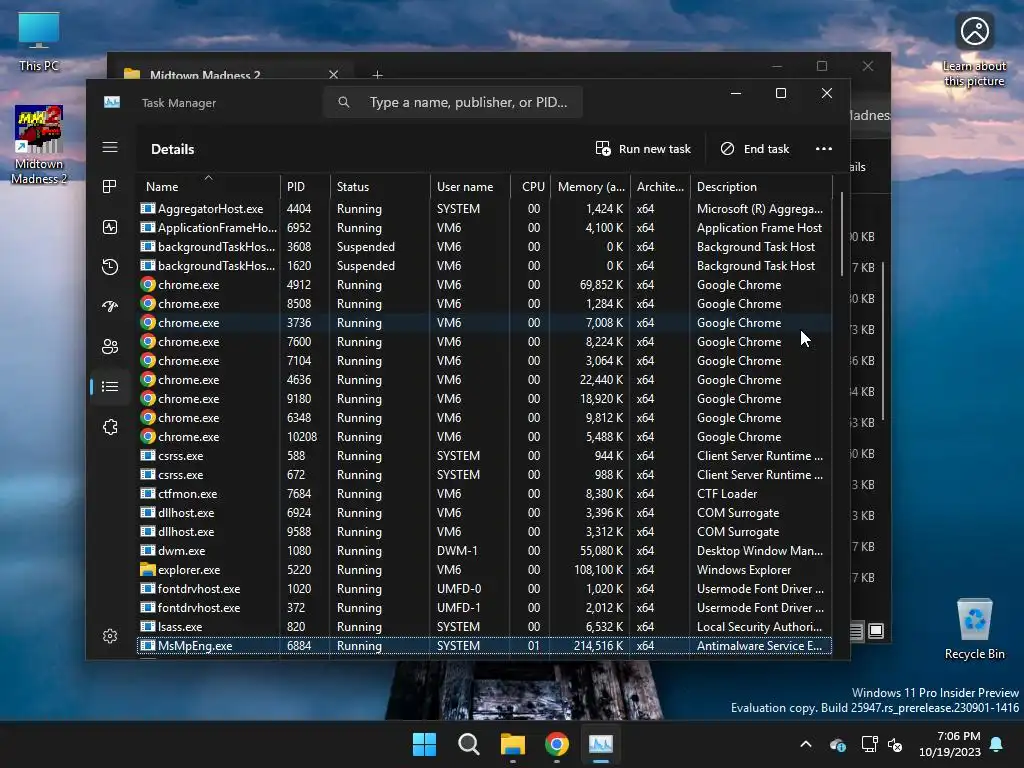Select the Details page icon in sidebar

coord(110,387)
